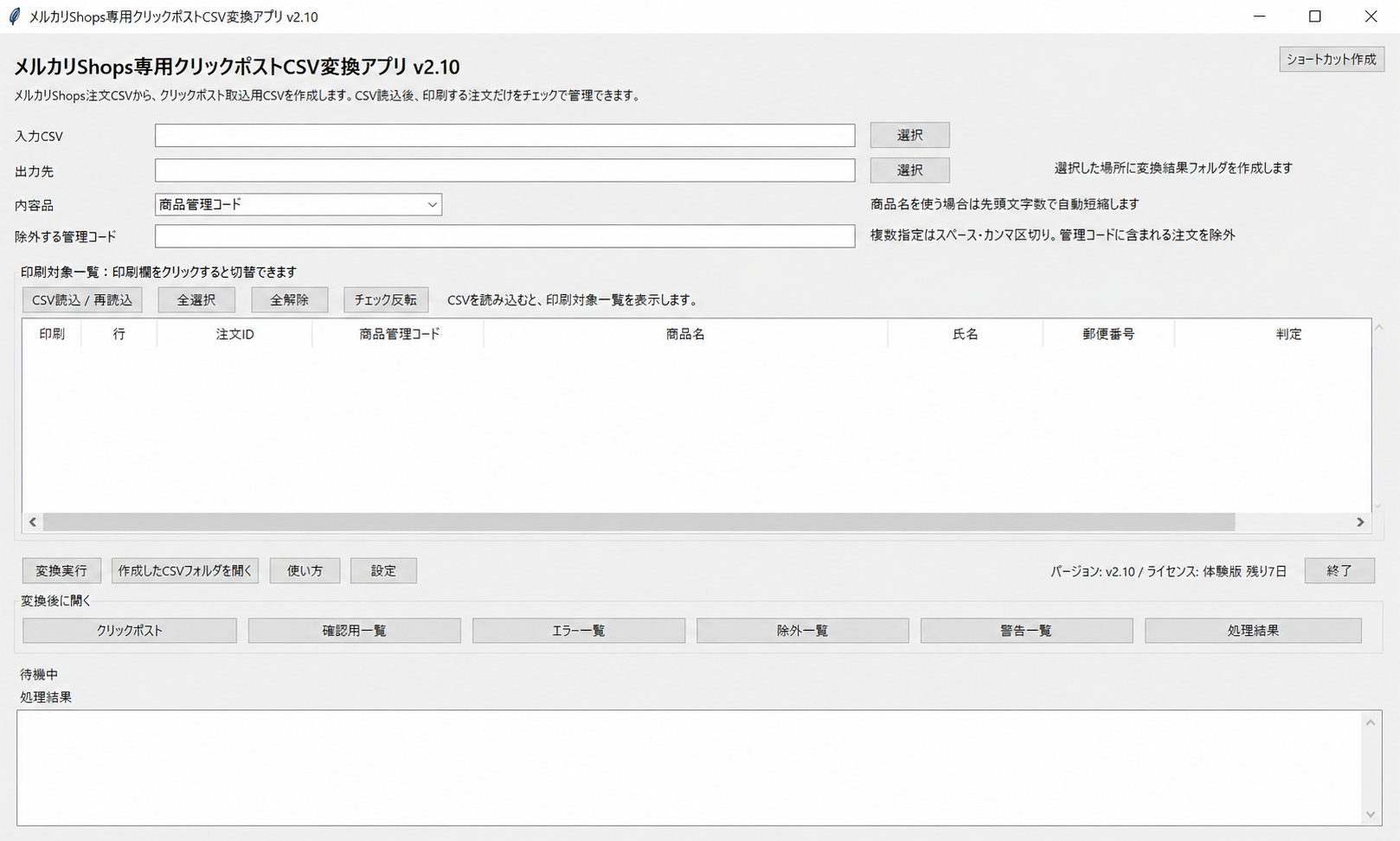
Task: Click the license status text 体験版 残り7日
Action: point(1244,572)
